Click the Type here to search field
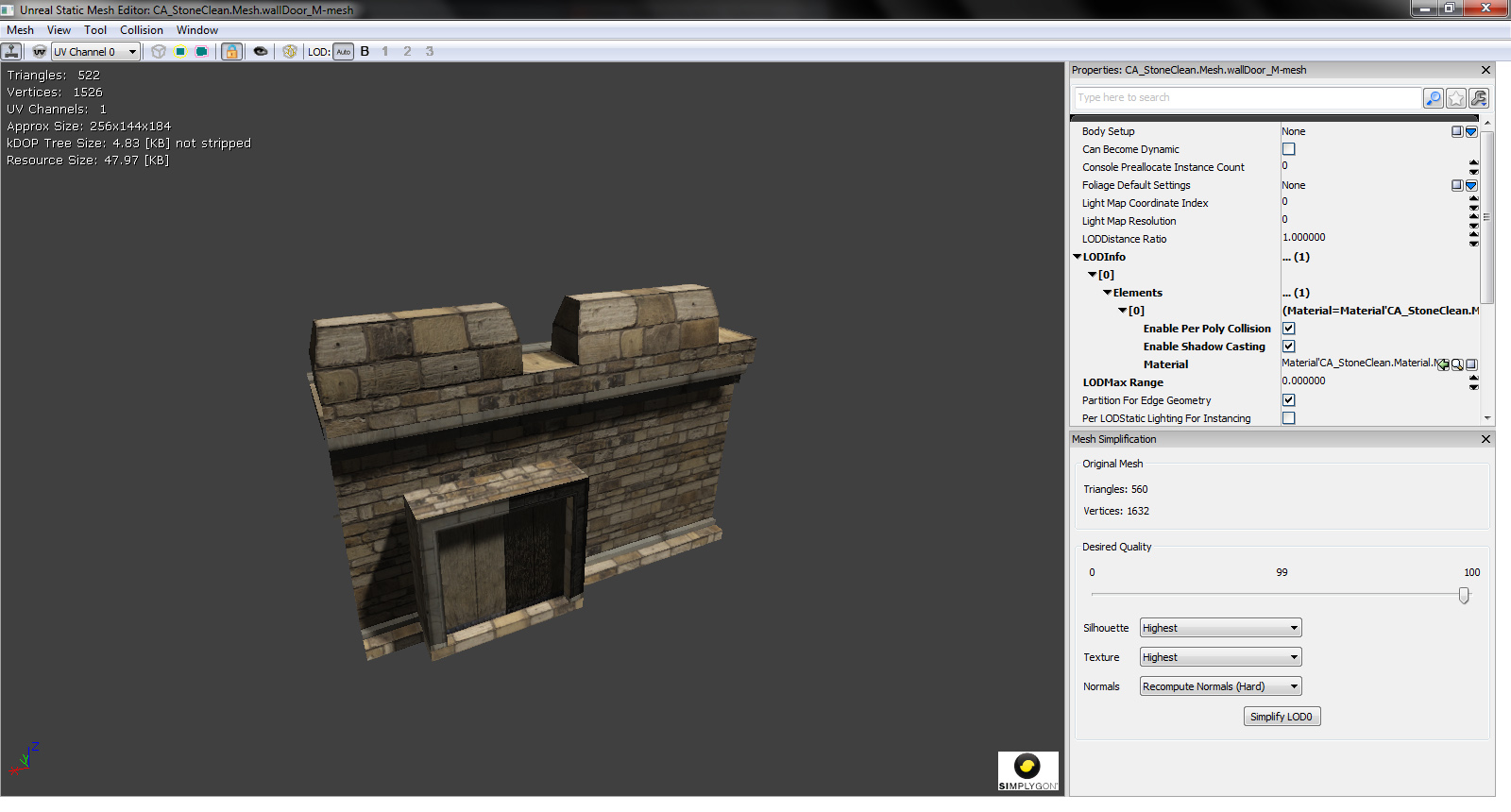This screenshot has height=812, width=1511. click(x=1247, y=98)
